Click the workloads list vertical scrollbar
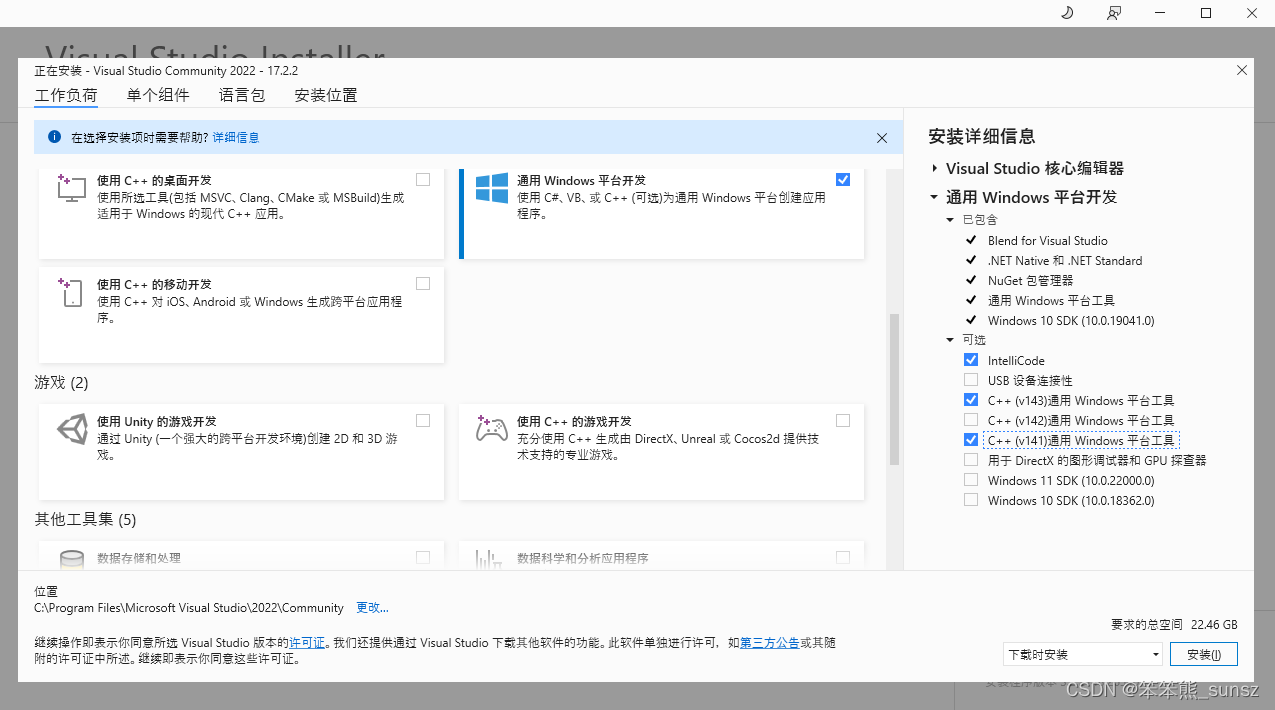The image size is (1275, 710). pos(894,390)
